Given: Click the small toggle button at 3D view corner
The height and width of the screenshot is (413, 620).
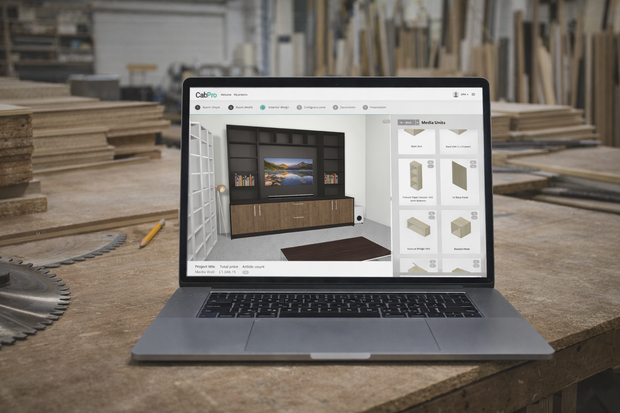Looking at the screenshot, I should [x=386, y=121].
